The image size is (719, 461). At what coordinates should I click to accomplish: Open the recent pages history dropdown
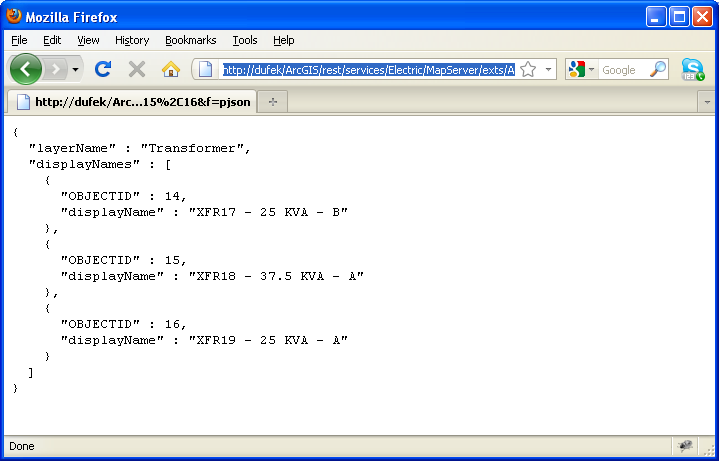(x=76, y=70)
